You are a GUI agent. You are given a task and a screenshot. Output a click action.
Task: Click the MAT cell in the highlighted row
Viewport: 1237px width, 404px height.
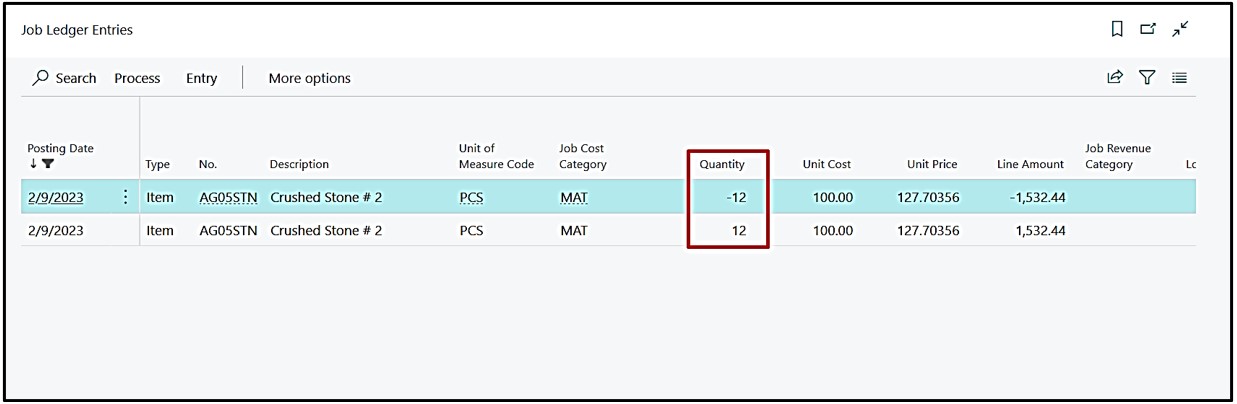(574, 197)
